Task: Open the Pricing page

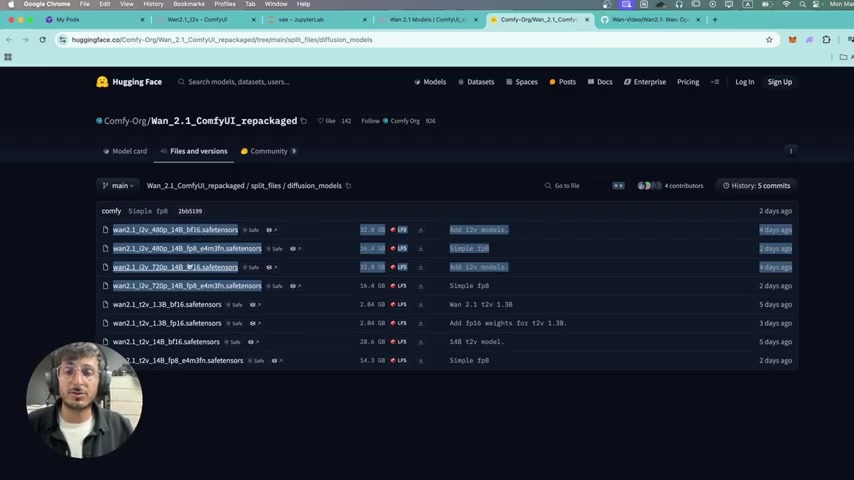Action: (x=688, y=82)
